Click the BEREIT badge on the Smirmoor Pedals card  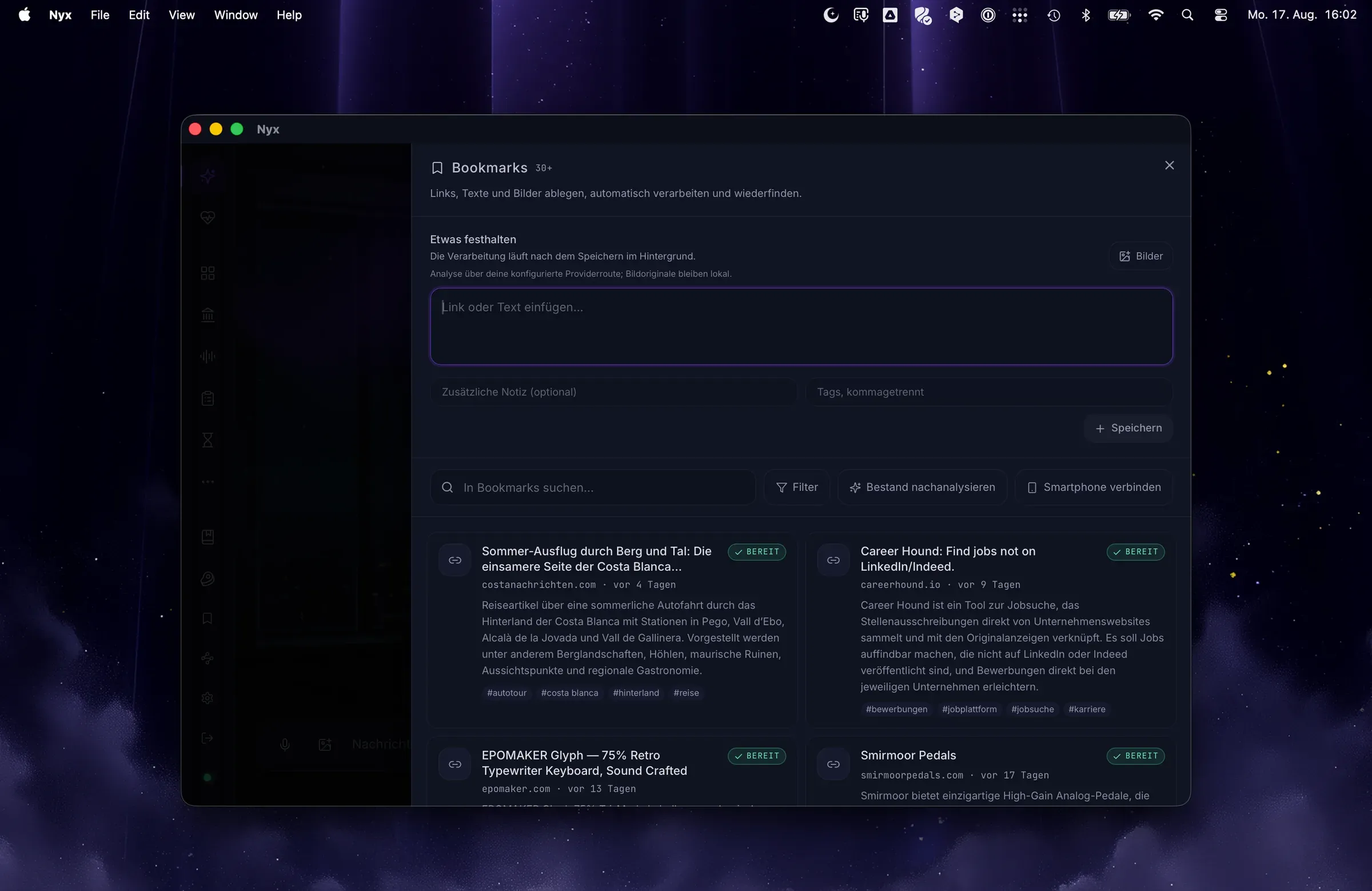[1136, 756]
